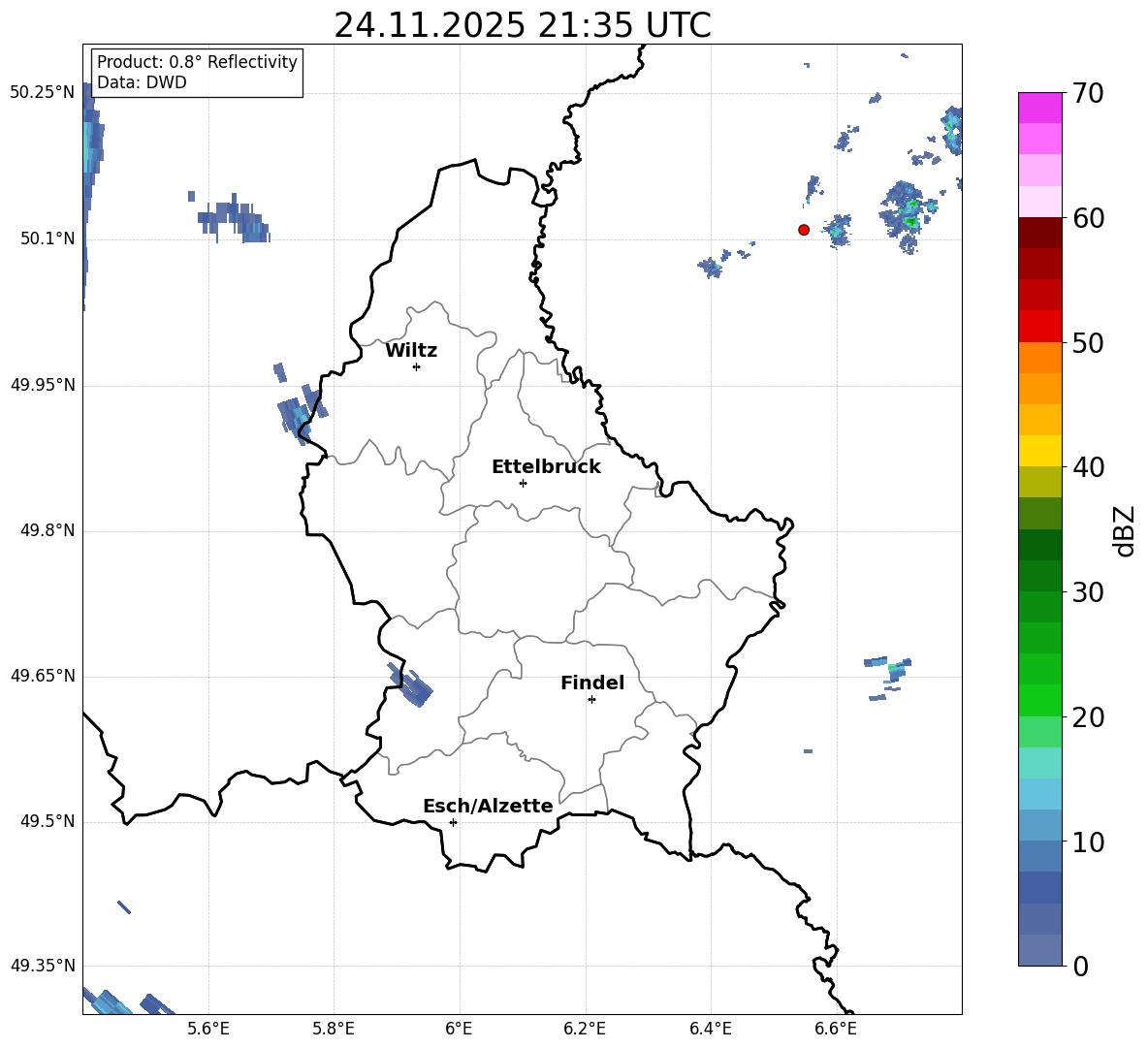The height and width of the screenshot is (1048, 1148).
Task: Click the 20 colorbar tick label
Action: (1088, 717)
